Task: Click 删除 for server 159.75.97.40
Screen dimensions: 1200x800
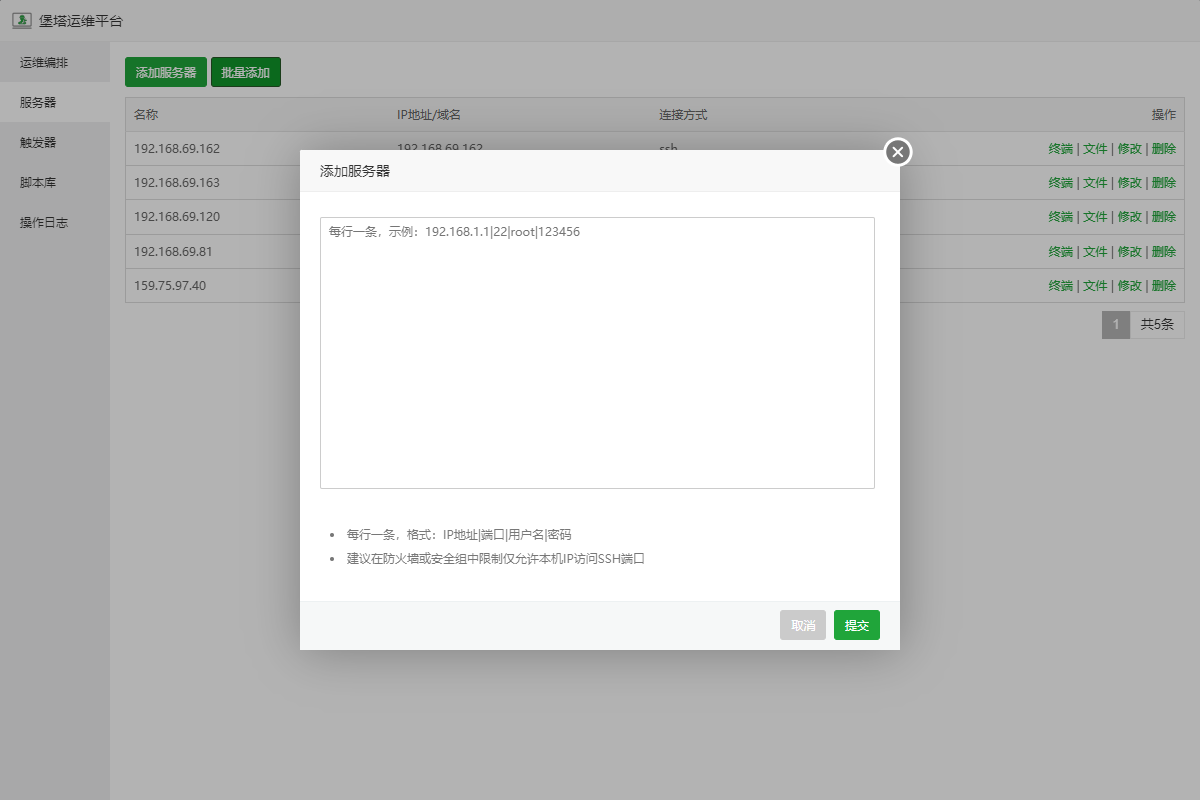Action: pyautogui.click(x=1163, y=285)
